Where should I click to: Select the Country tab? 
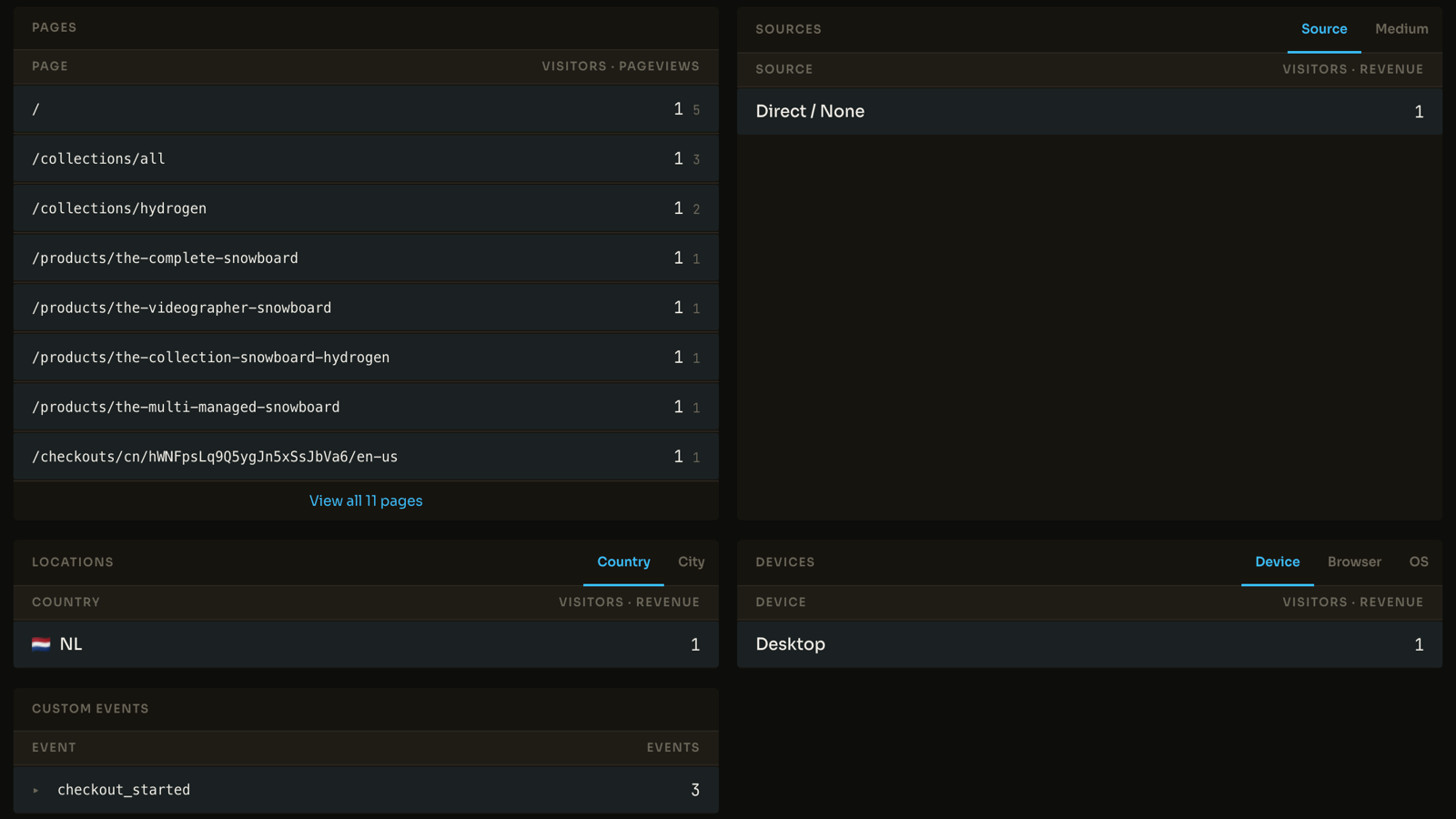click(x=623, y=562)
